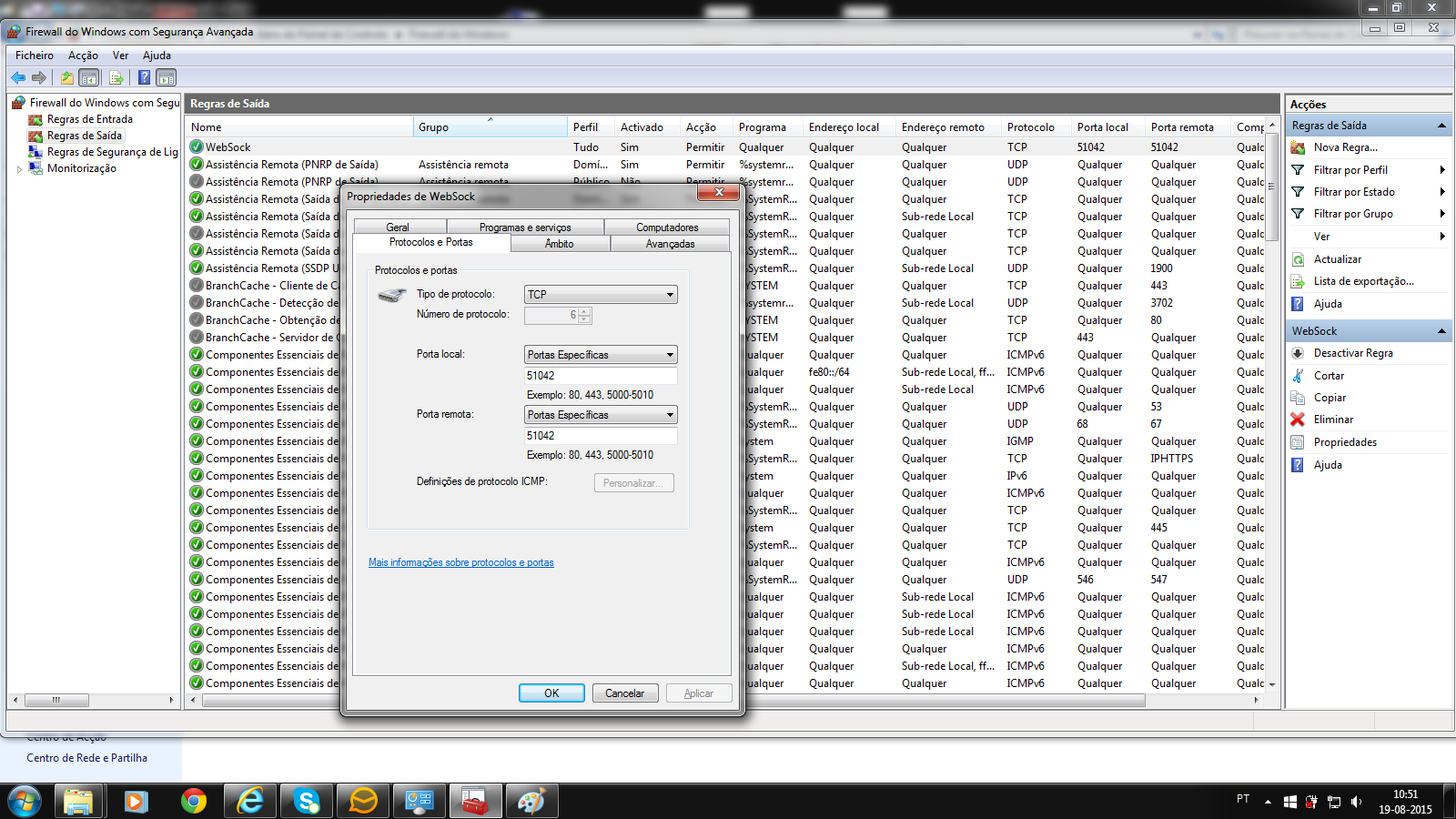Go back using the toolbar back arrow
The width and height of the screenshot is (1456, 819).
click(18, 78)
